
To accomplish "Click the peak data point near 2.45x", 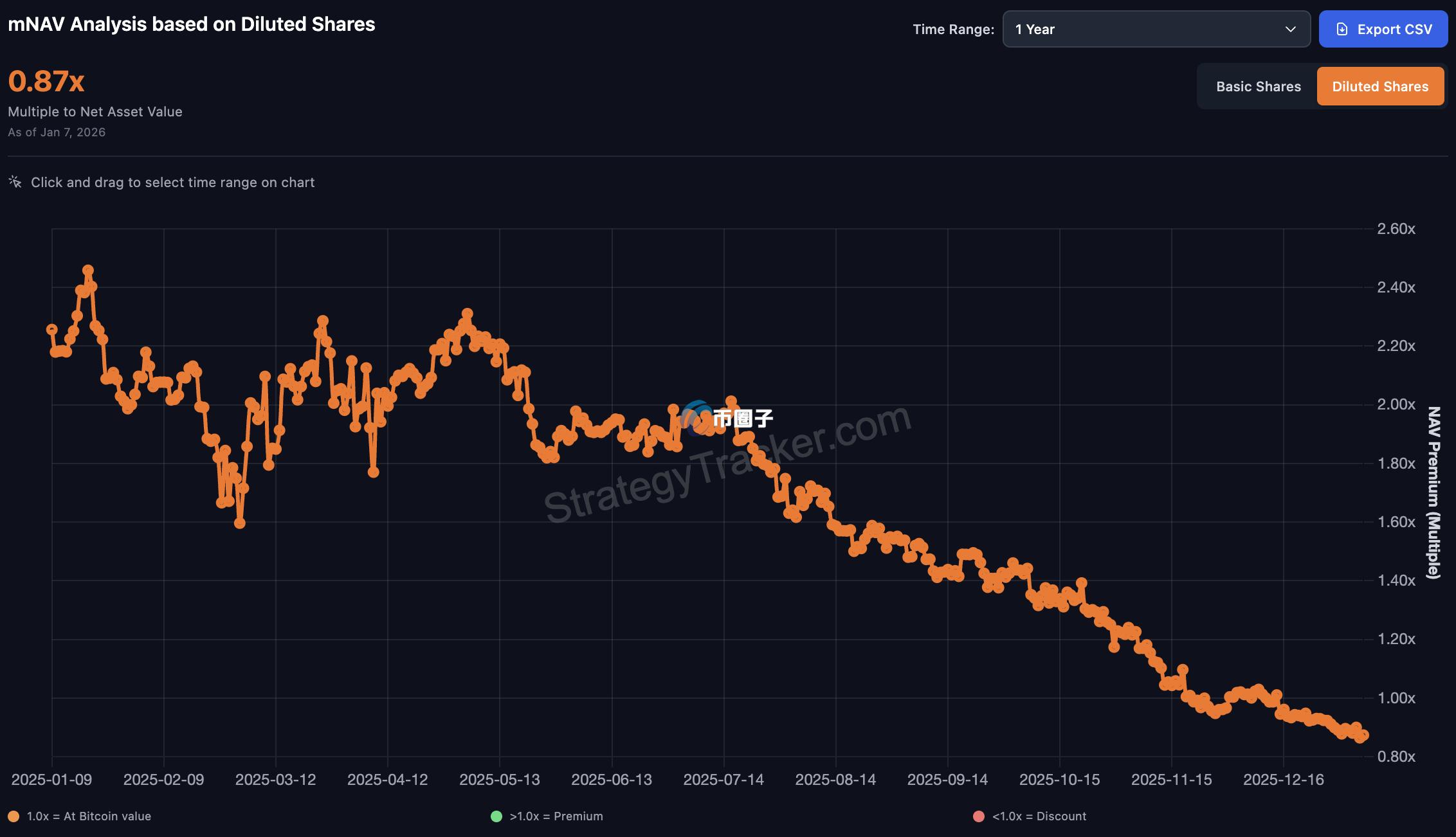I will coord(88,271).
